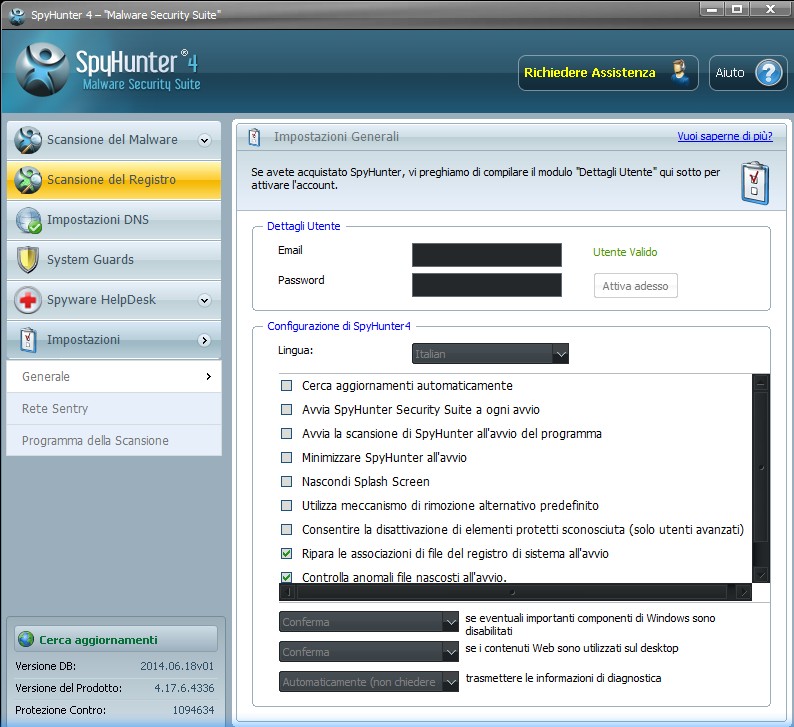Click the Versione DB value 2014.06.18v01
Screen dimensions: 794x727
(x=177, y=666)
